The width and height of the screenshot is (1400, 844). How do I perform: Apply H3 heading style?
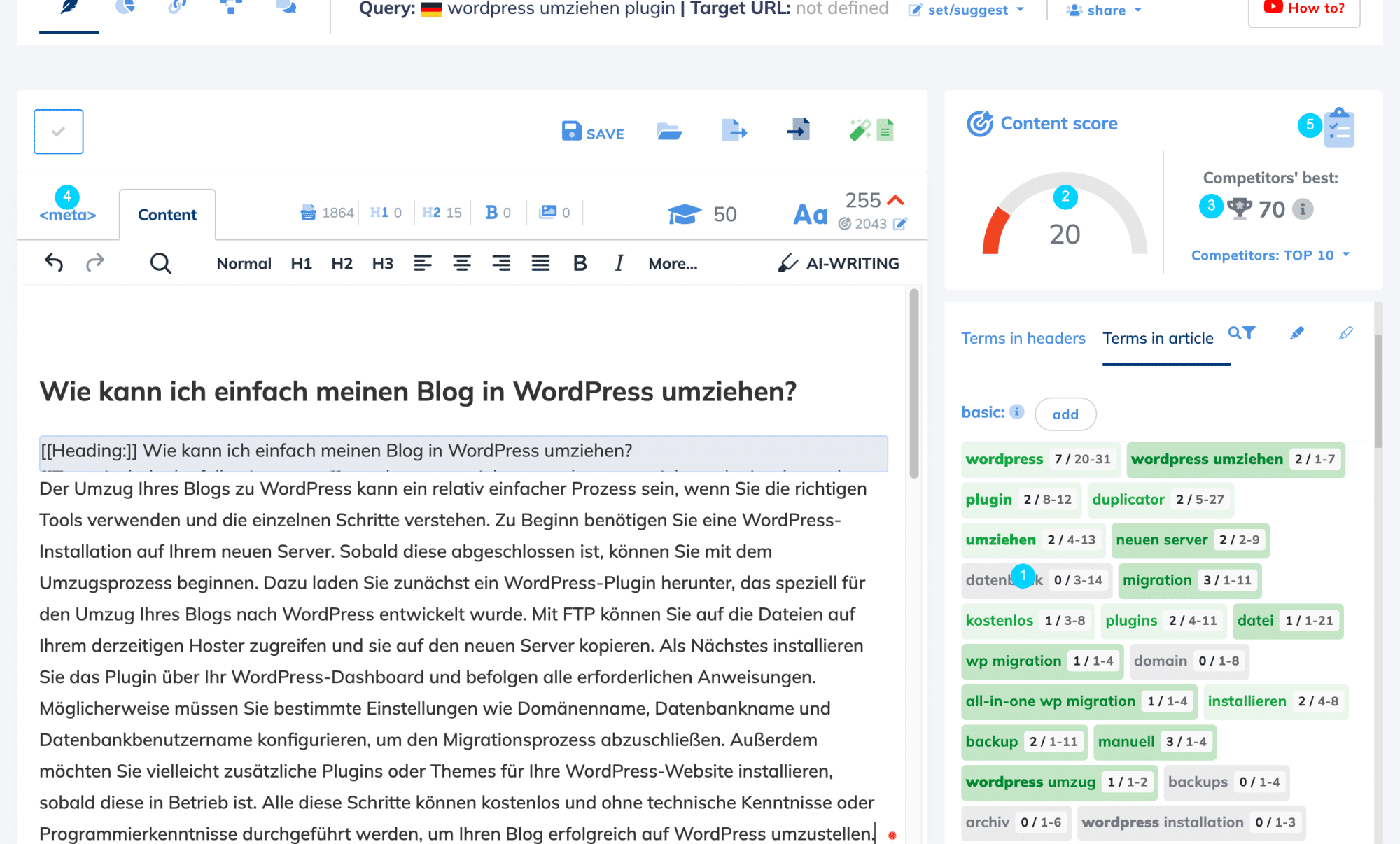click(x=382, y=264)
